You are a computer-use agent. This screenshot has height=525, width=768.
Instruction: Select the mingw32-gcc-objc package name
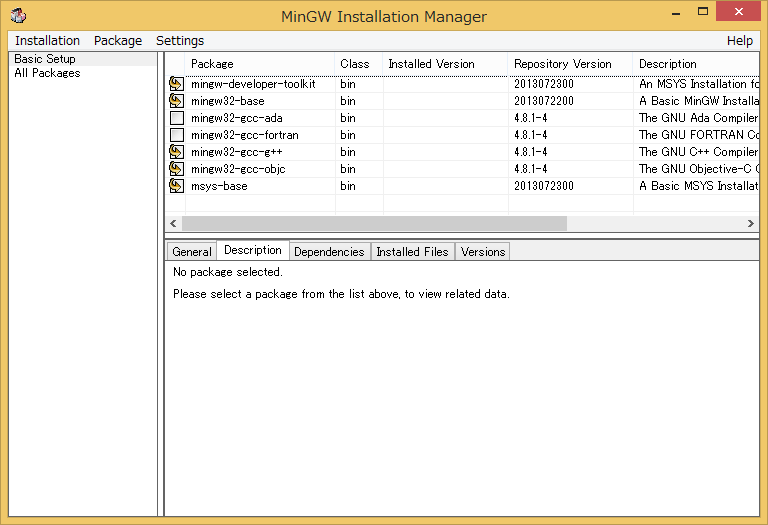click(x=238, y=169)
